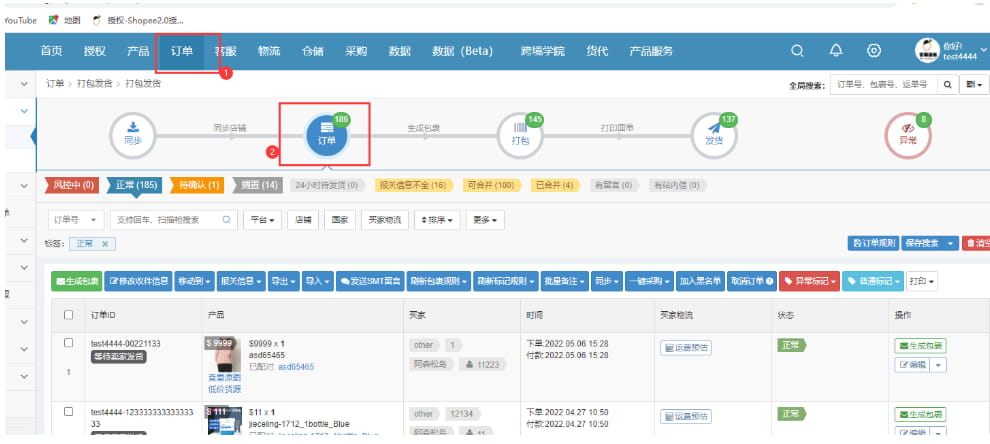Click 运费预估 for order test4444-00221133
This screenshot has height=444, width=990.
coord(686,347)
